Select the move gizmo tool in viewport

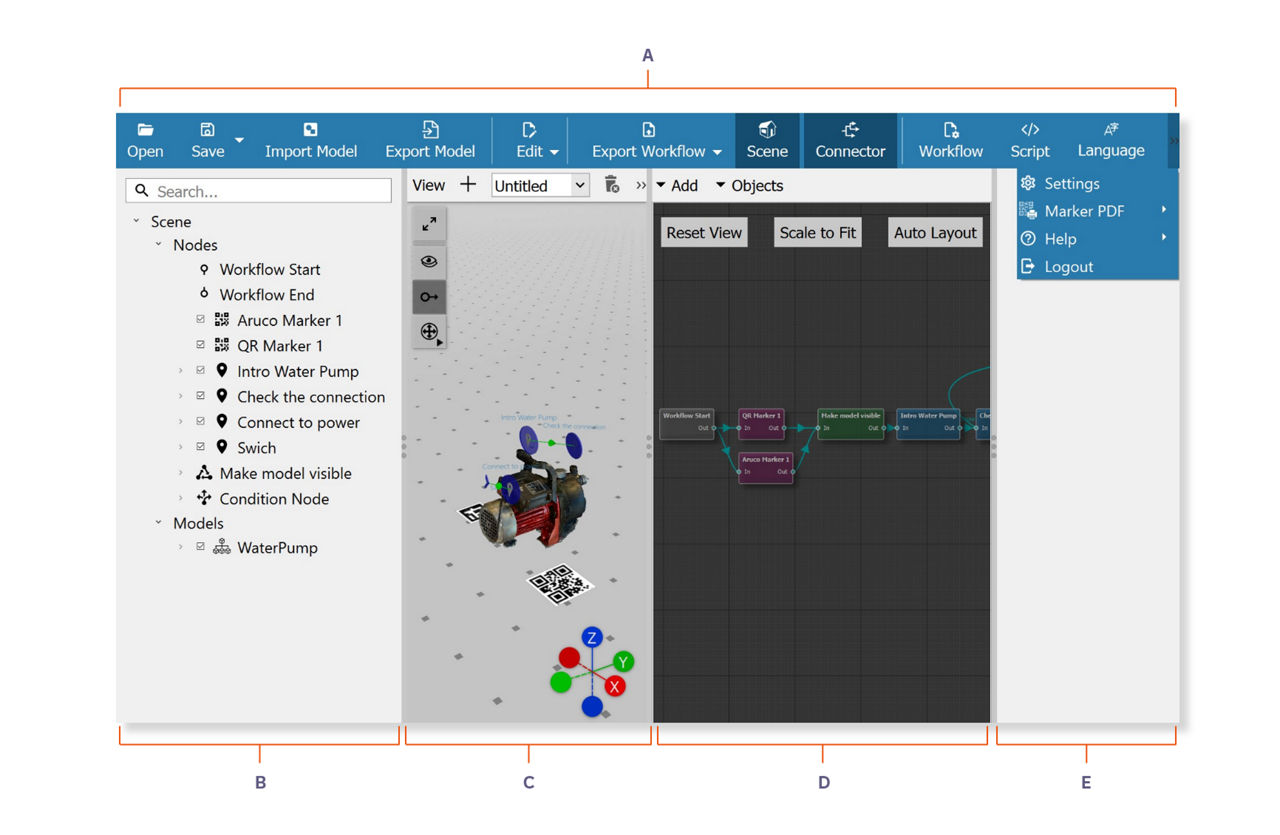[x=430, y=332]
